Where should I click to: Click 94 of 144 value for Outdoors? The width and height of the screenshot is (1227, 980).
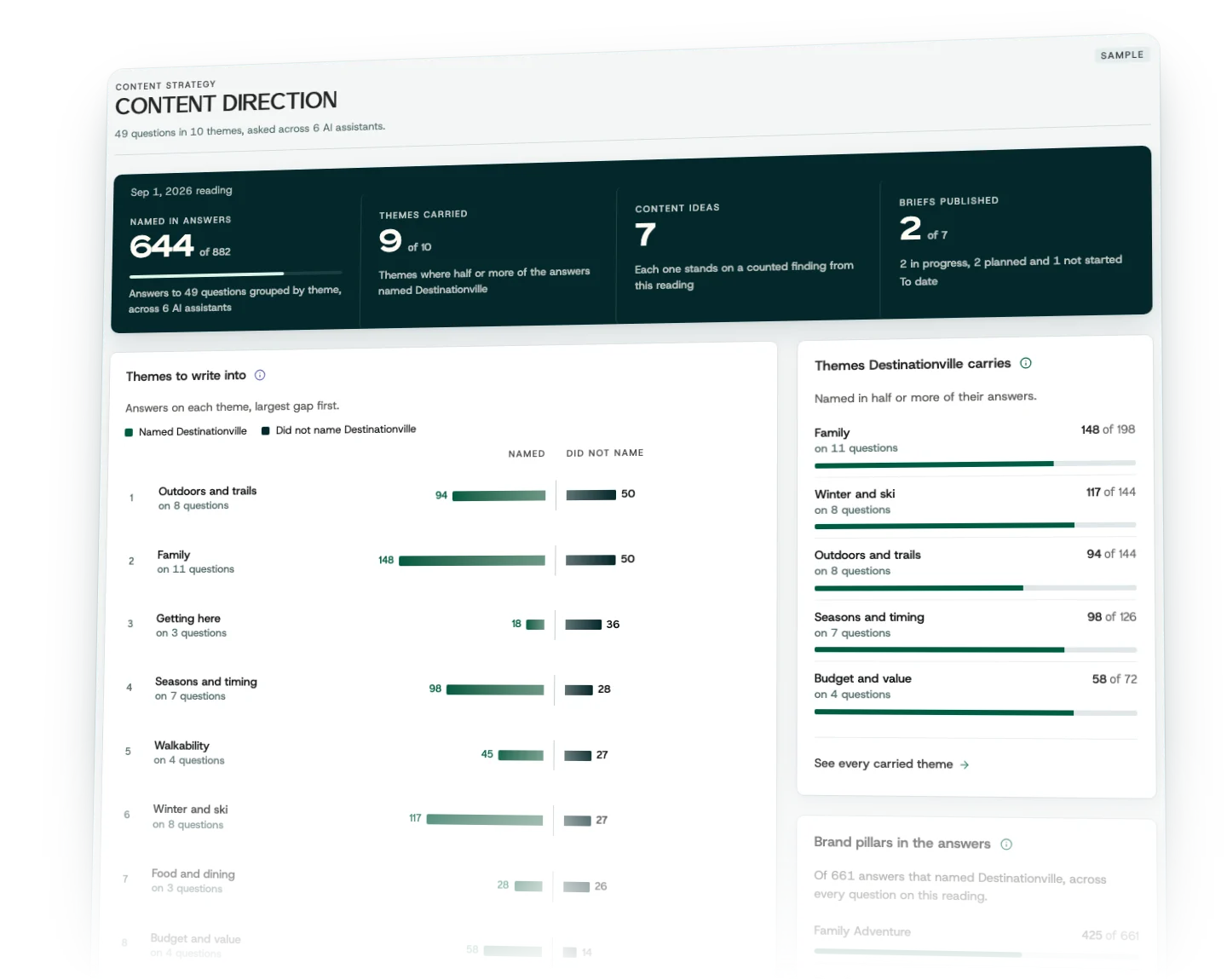(x=1111, y=554)
